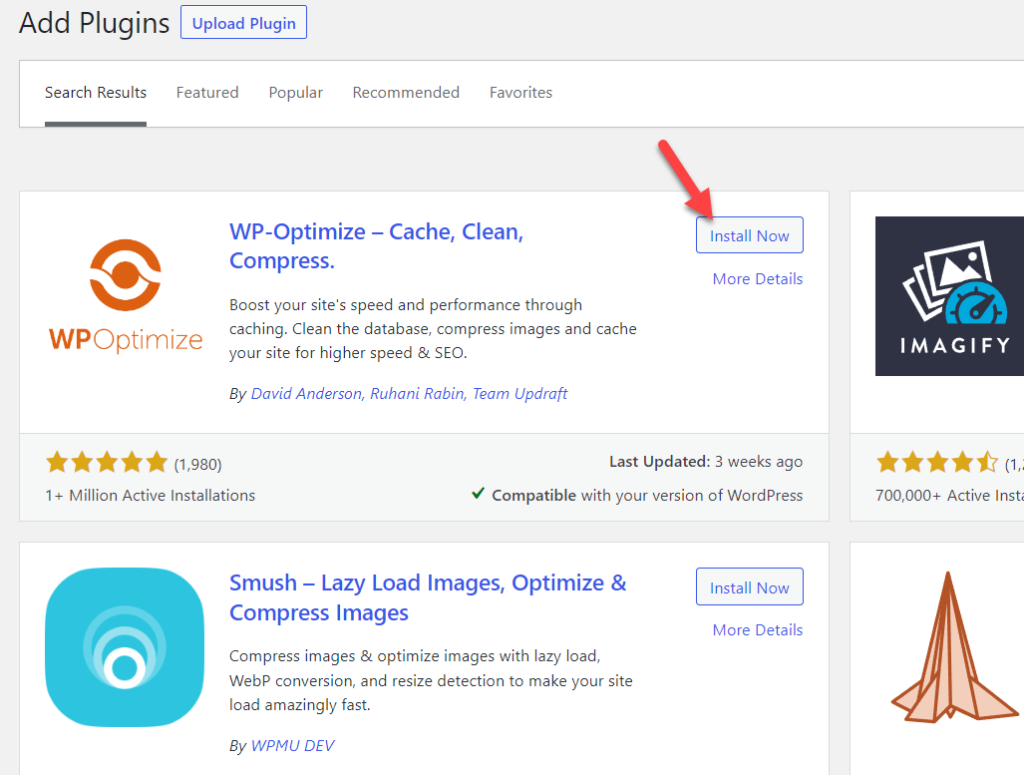Click the Smush description text
Viewport: 1024px width, 775px height.
[x=431, y=680]
